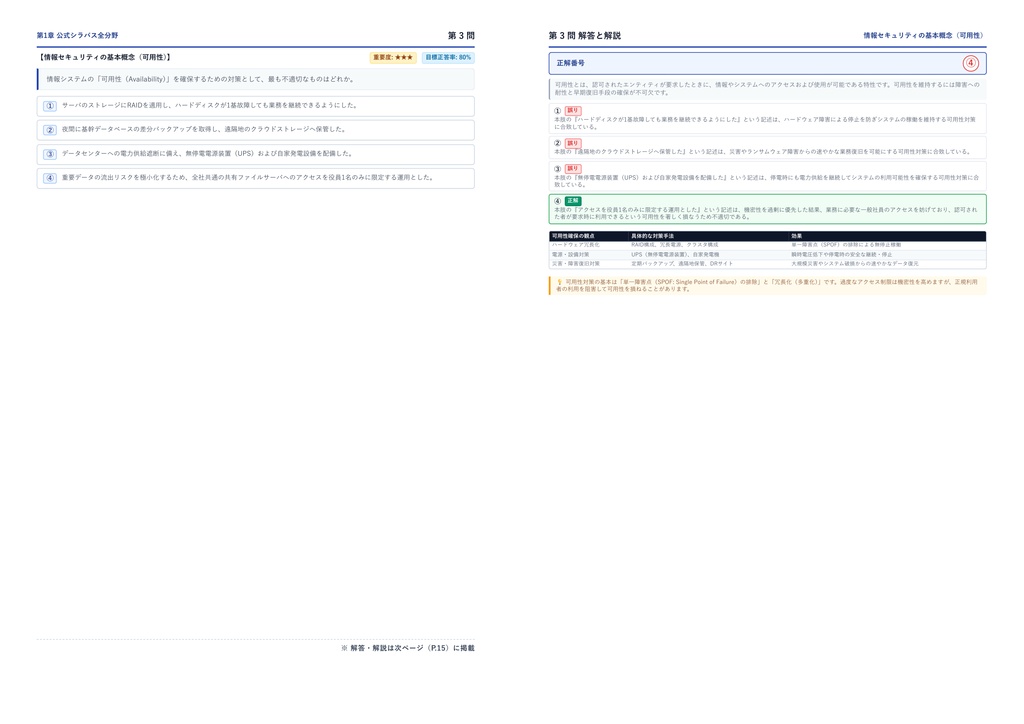Click the lightbulb tip icon in the yellow note
The image size is (1024, 724).
pyautogui.click(x=559, y=282)
